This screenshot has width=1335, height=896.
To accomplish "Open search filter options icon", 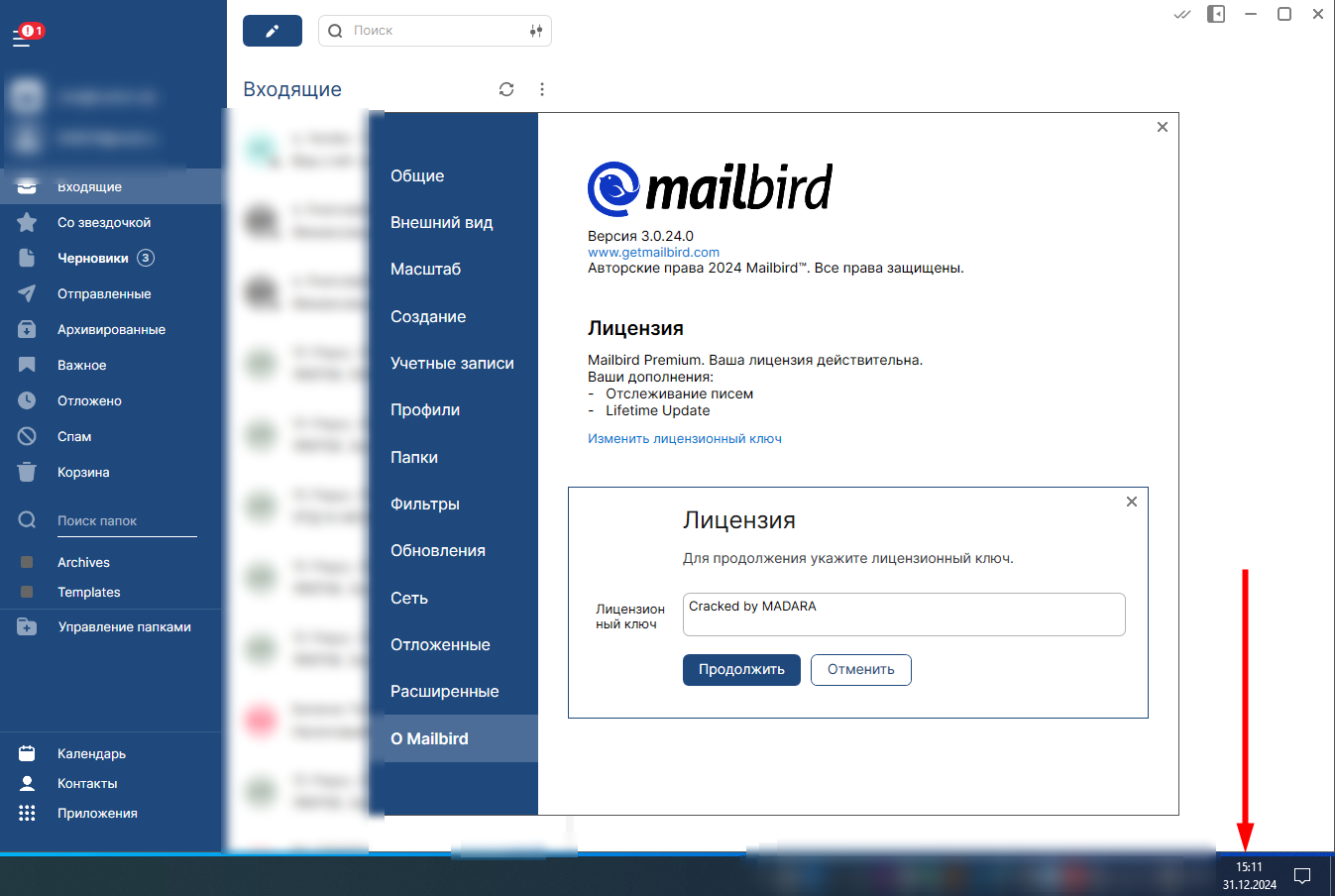I will [536, 31].
